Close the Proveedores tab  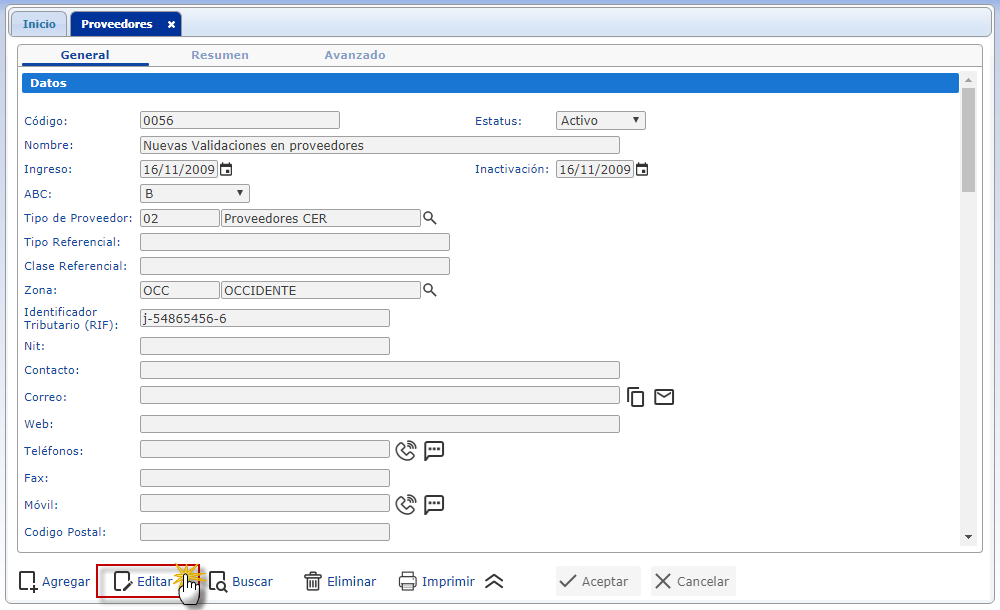(171, 24)
